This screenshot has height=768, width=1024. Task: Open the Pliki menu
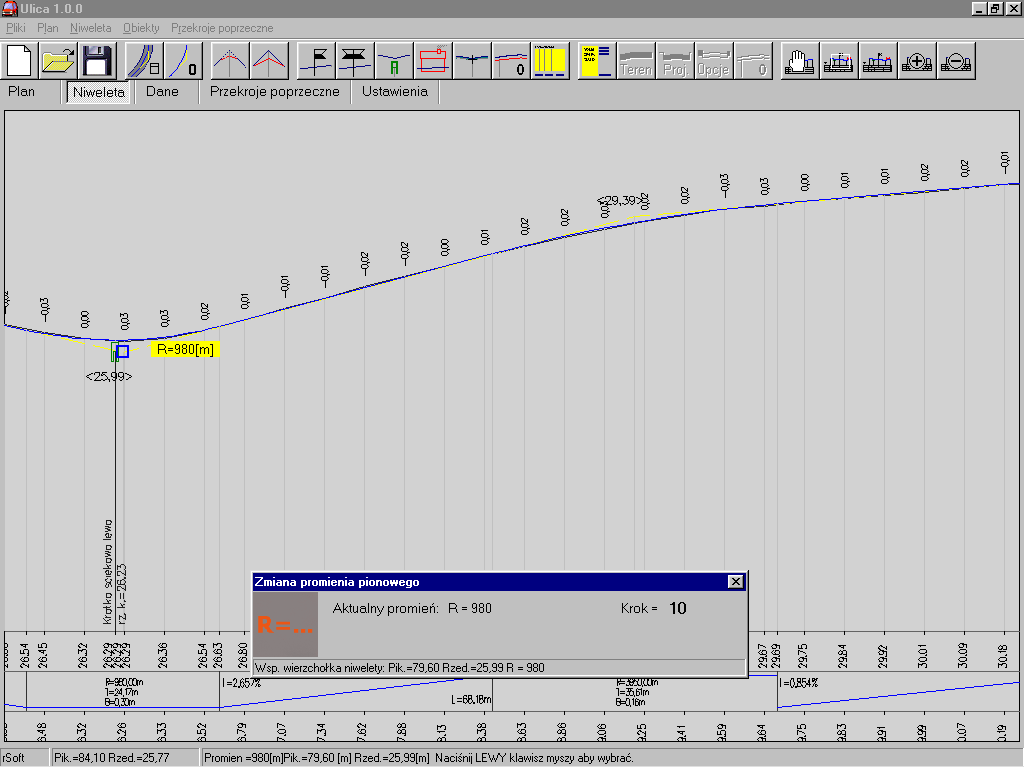click(x=16, y=28)
